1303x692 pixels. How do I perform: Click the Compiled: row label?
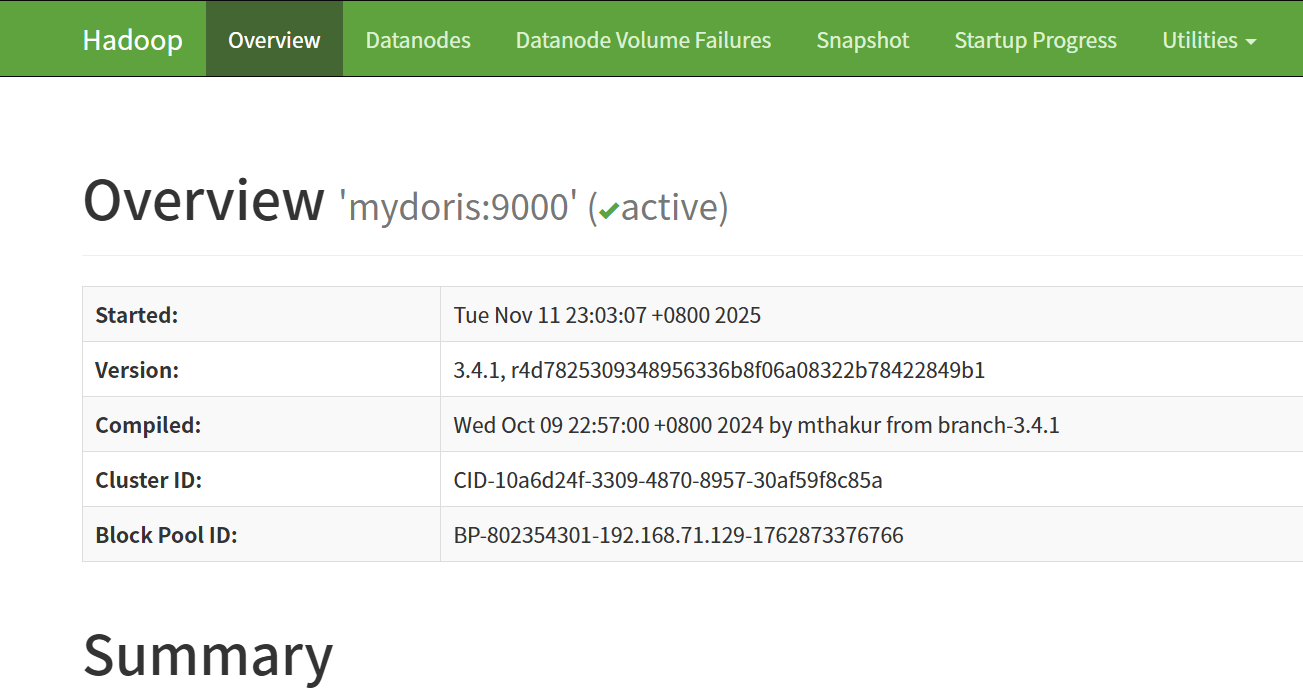point(148,425)
